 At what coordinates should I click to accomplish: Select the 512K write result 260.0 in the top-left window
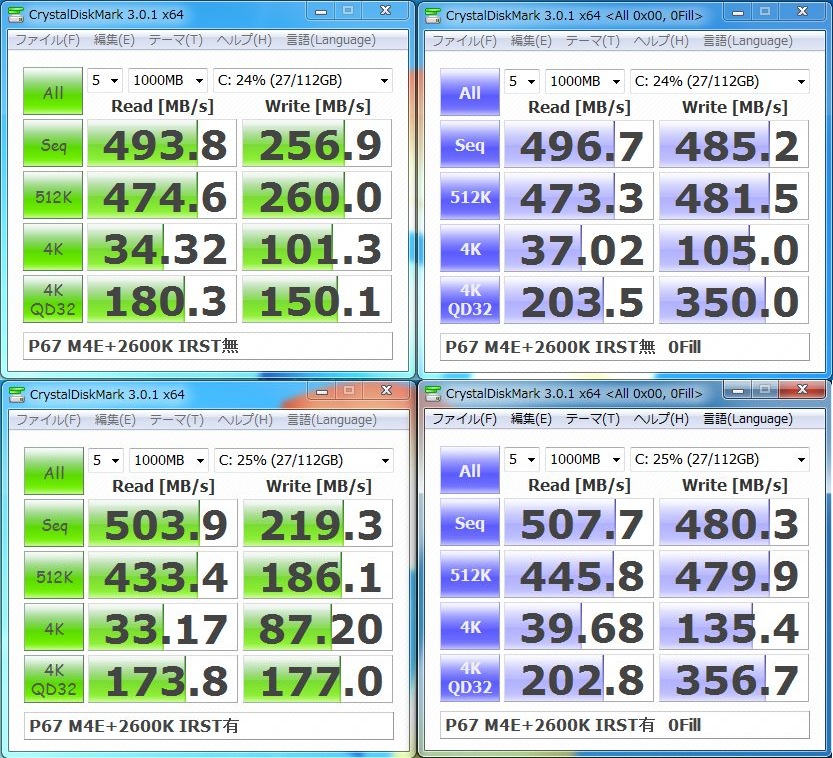(317, 195)
